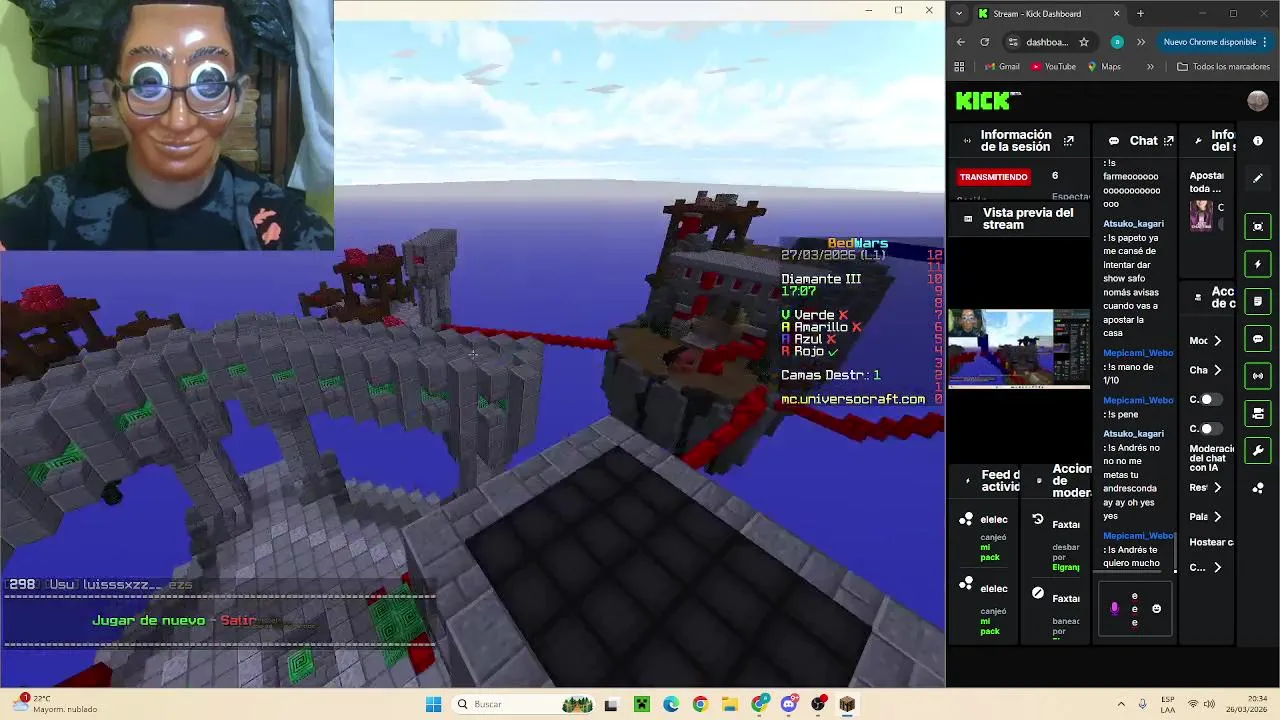Click the three-dots rewards icon in Kick sidebar
Viewport: 1280px width, 720px height.
point(1258,488)
